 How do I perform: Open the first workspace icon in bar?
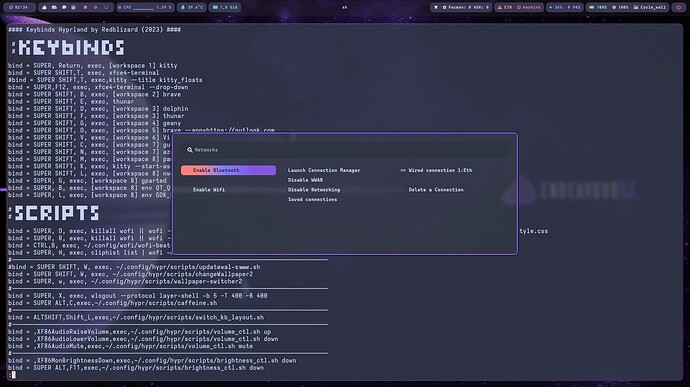[x=44, y=7]
